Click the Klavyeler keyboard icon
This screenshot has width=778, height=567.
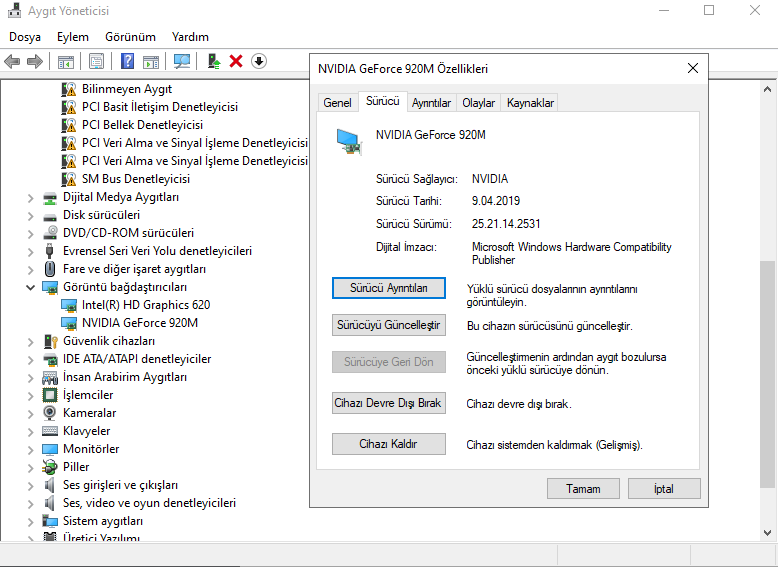(50, 431)
